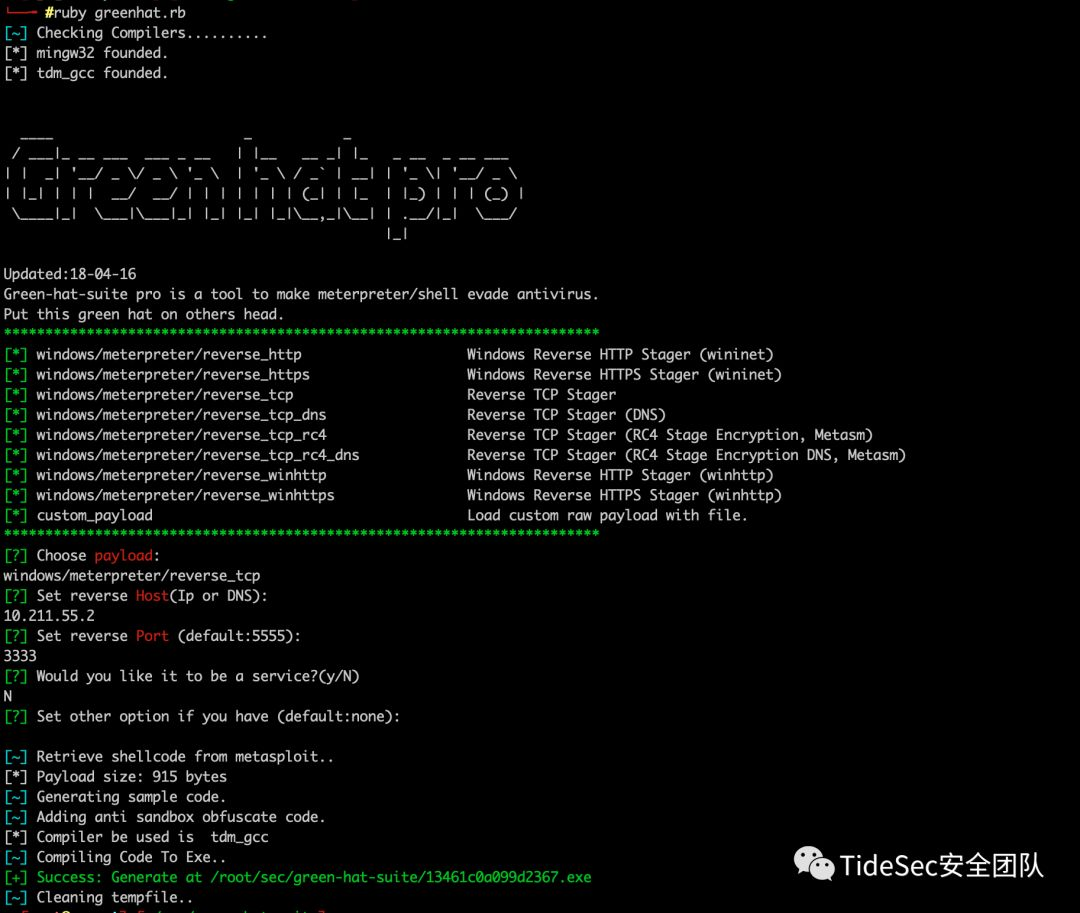Click the entered 'windows/meterpreter/reverse_tcp' answer line
Screen dimensions: 1080x913
(x=132, y=575)
